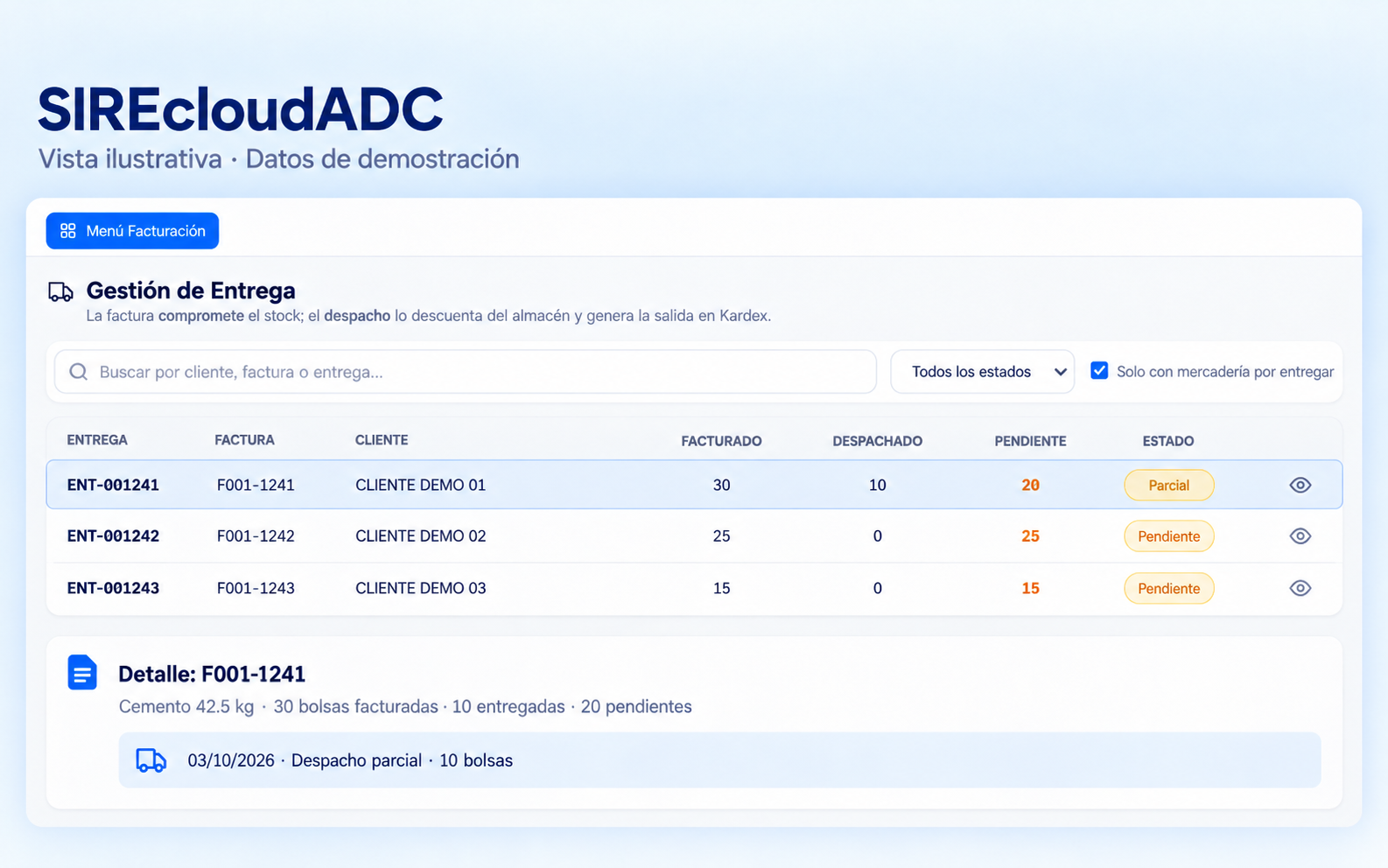Click the SIREcloudADC title
The image size is (1388, 868).
click(x=241, y=109)
